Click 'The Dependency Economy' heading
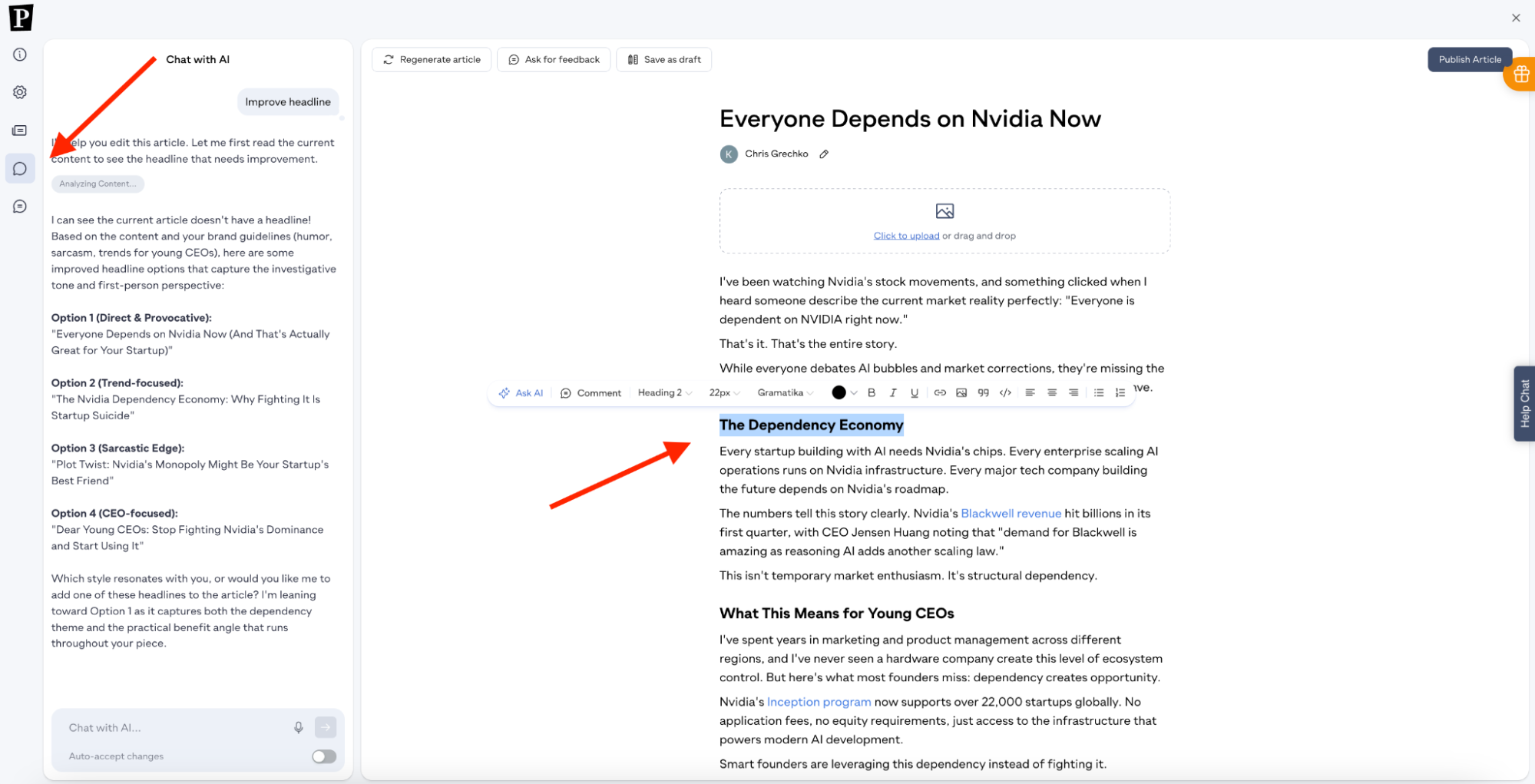1535x784 pixels. coord(811,425)
